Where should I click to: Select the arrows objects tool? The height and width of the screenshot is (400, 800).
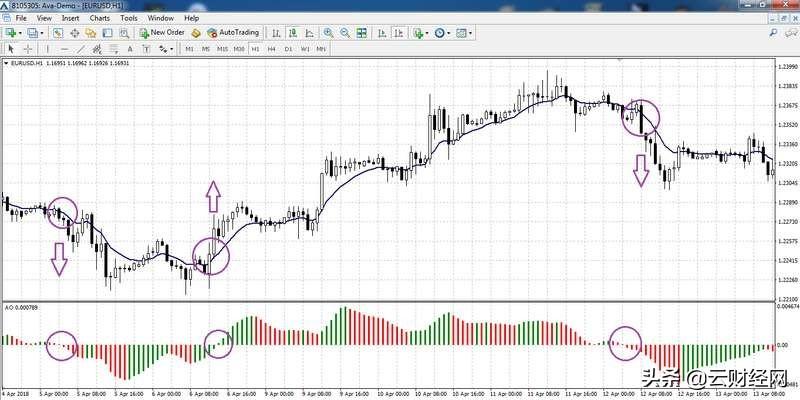pos(163,49)
